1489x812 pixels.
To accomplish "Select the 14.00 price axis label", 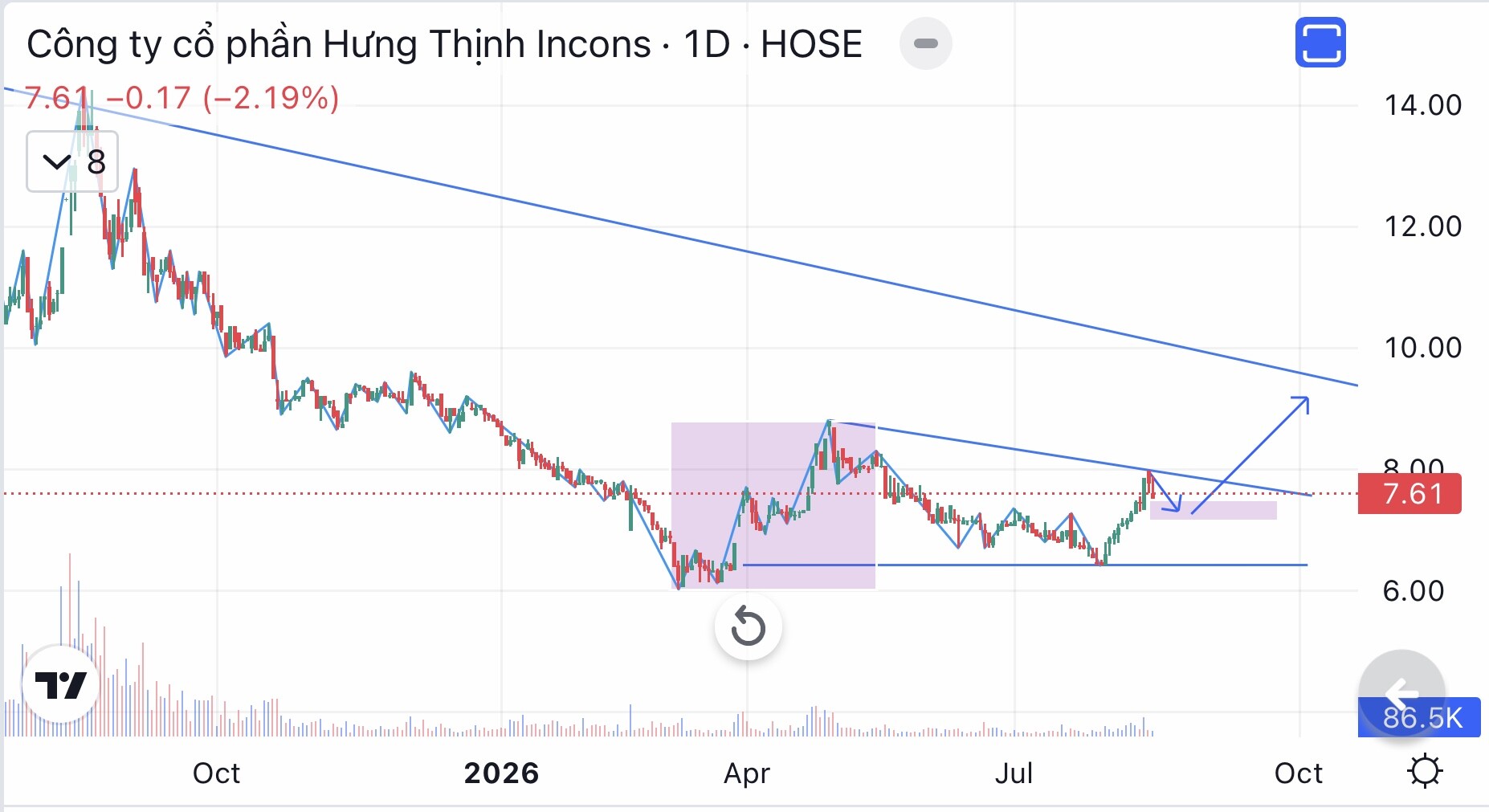I will tap(1422, 105).
